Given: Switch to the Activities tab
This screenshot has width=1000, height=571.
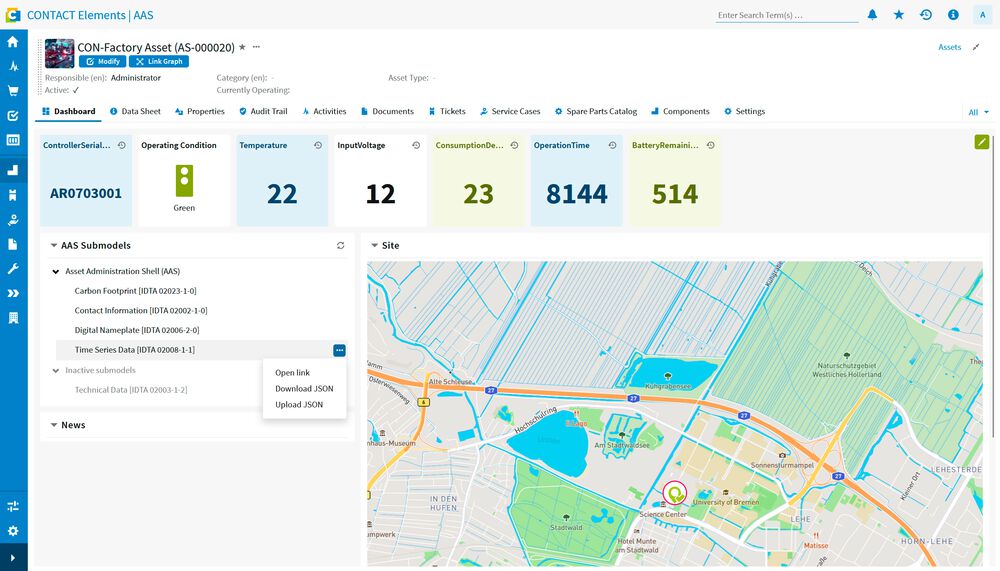Looking at the screenshot, I should coord(324,111).
